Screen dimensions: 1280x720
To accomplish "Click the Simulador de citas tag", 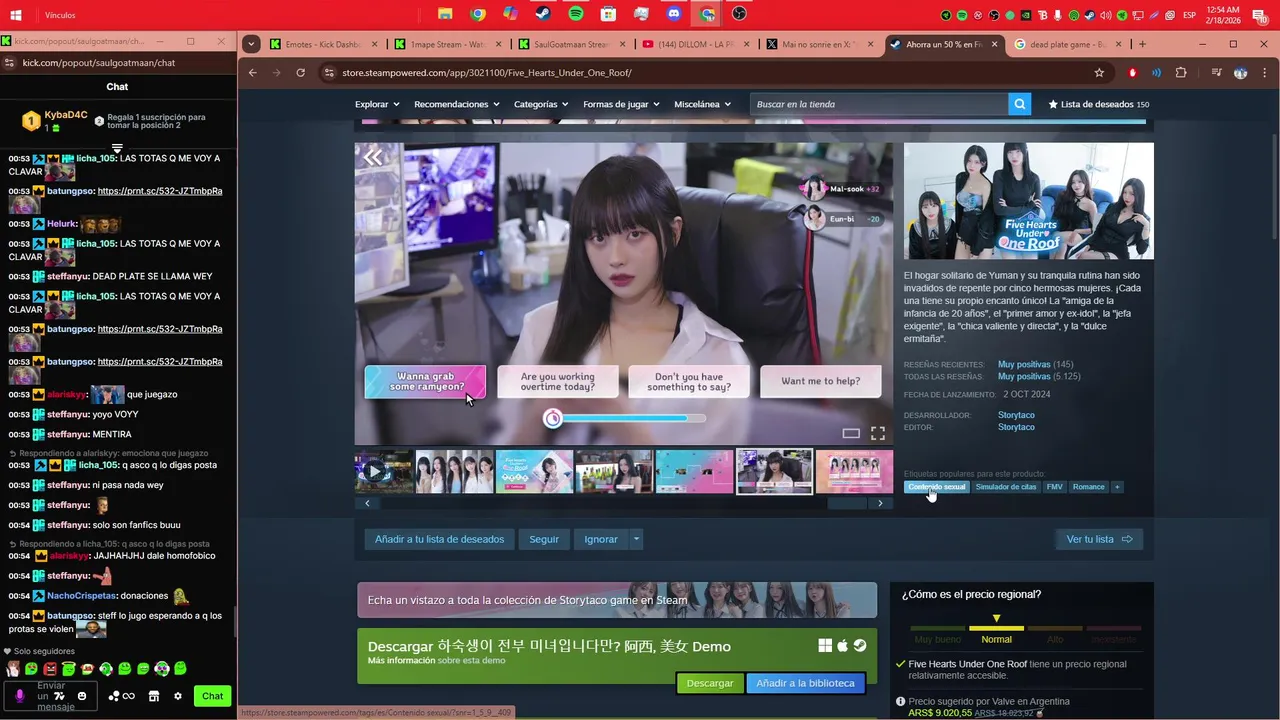I will pyautogui.click(x=1006, y=487).
